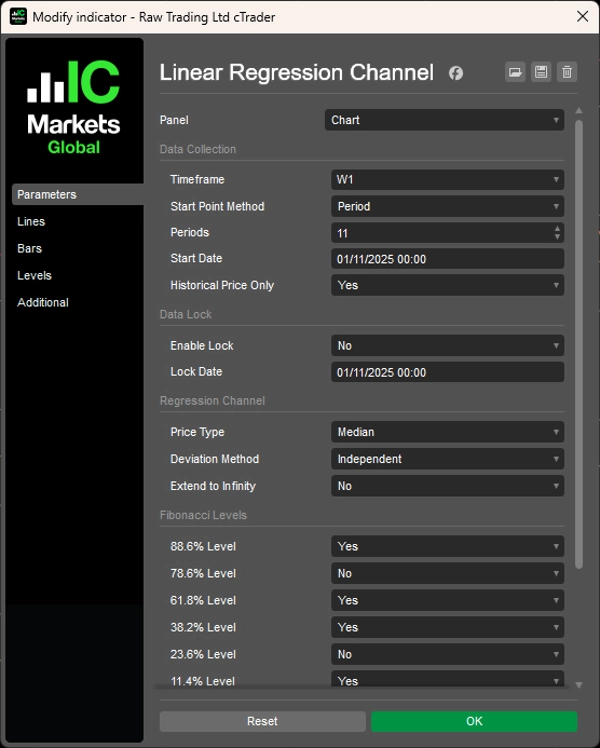Click the load preset folder icon
Viewport: 600px width, 748px height.
515,72
